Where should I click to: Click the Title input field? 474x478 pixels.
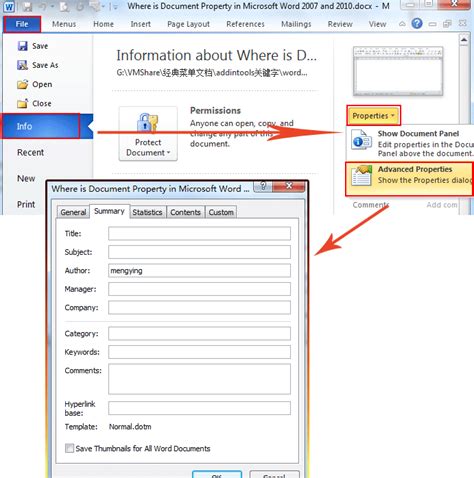199,233
